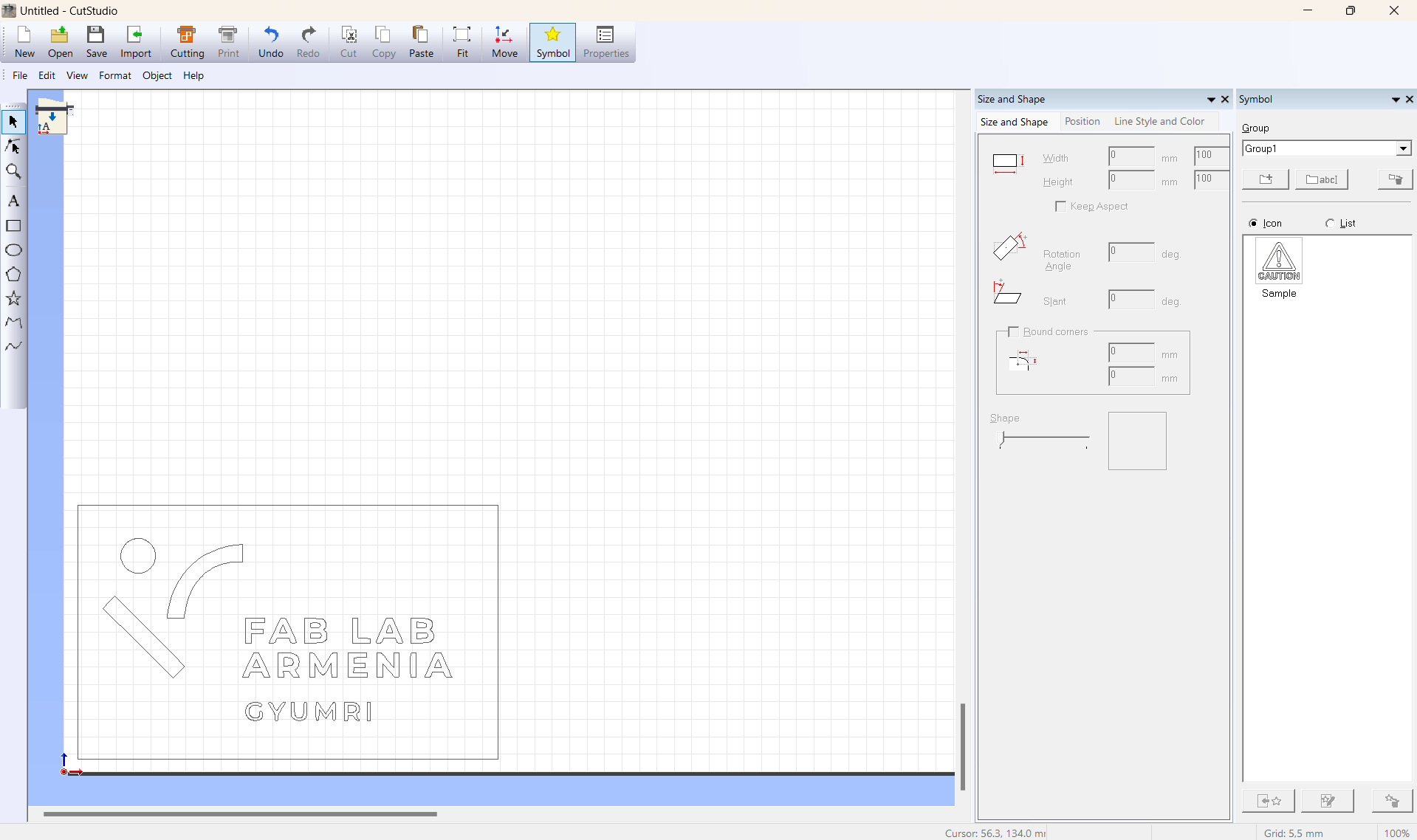Open the Help menu
Viewport: 1417px width, 840px height.
[193, 75]
